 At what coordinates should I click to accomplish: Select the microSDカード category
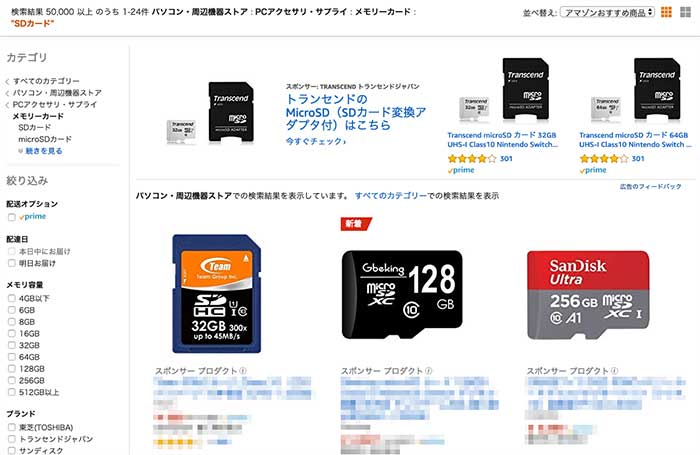(45, 139)
